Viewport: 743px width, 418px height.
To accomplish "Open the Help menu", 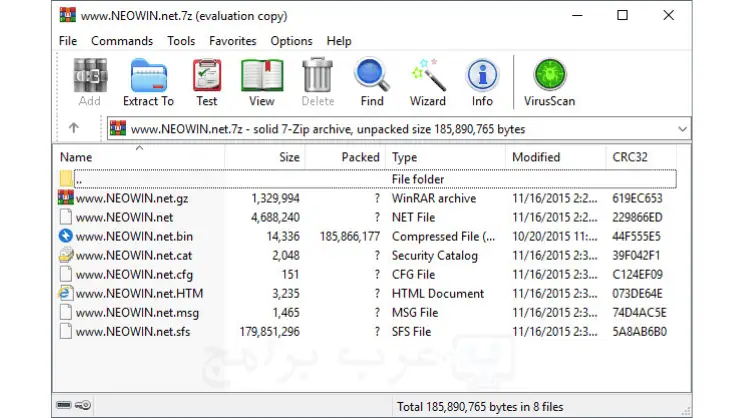I will point(339,41).
